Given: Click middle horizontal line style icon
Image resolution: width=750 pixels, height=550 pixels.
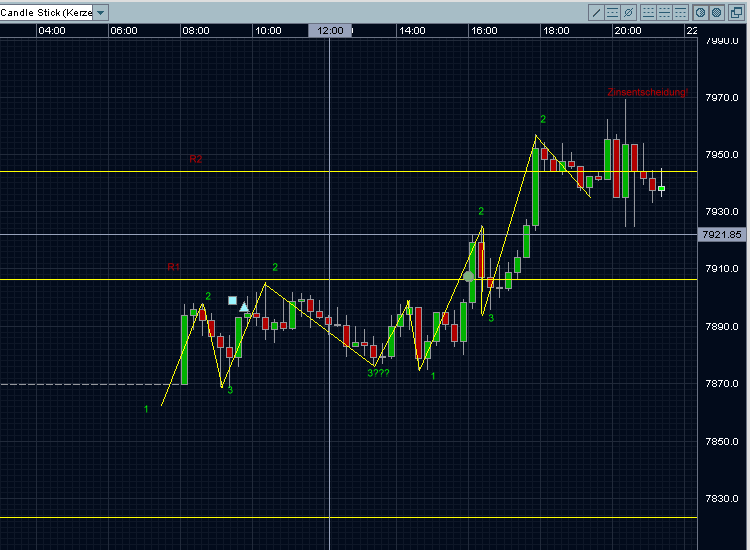Looking at the screenshot, I should (664, 13).
